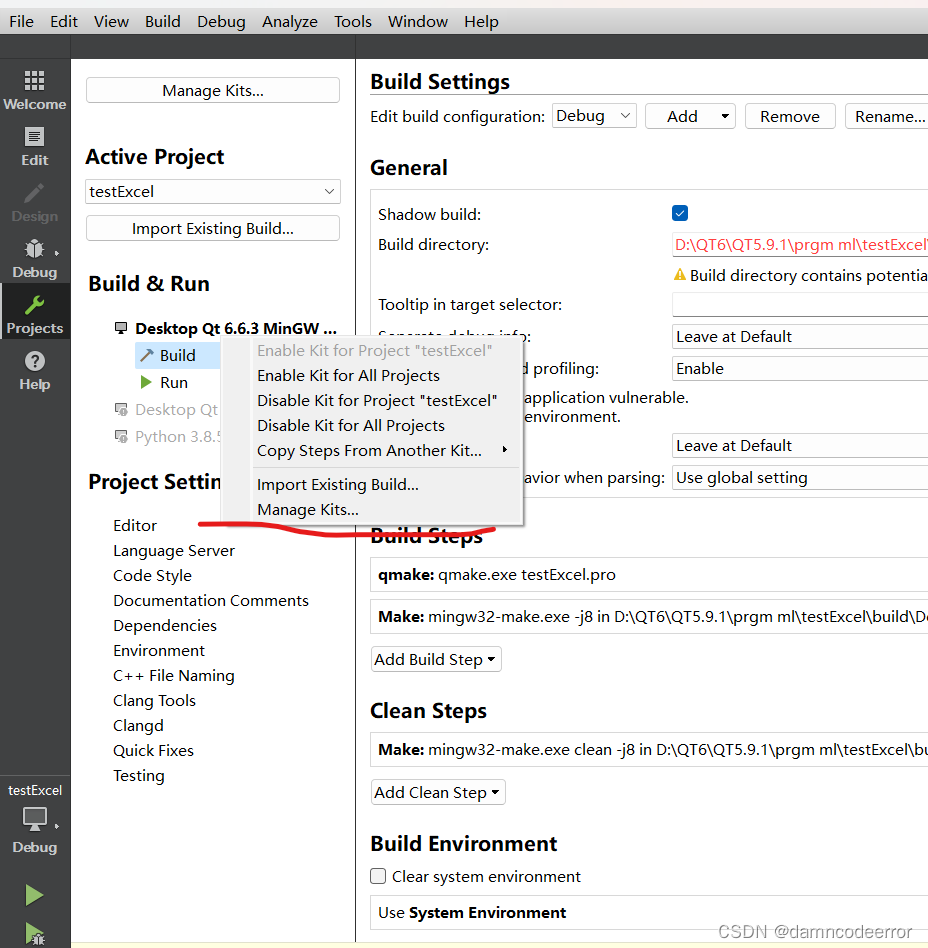928x948 pixels.
Task: Click the Rename... button
Action: (x=887, y=116)
